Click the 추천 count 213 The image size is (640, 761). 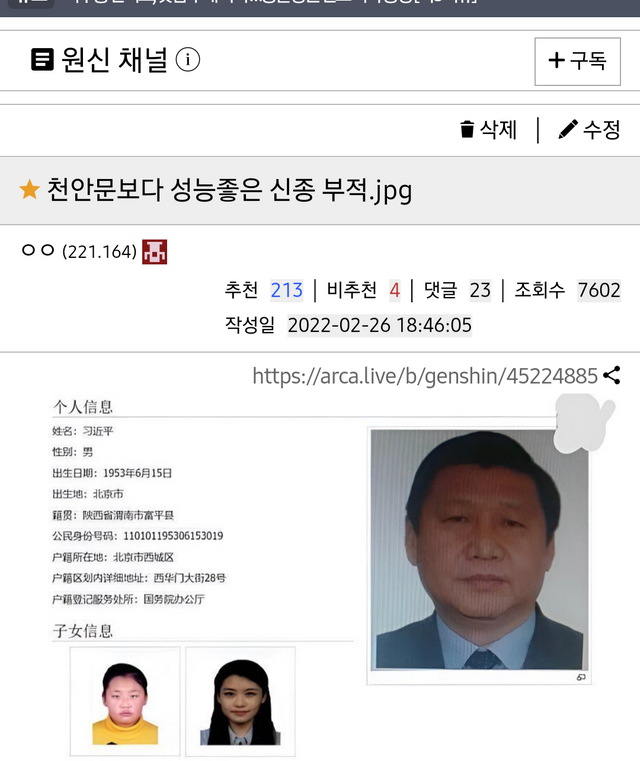pyautogui.click(x=287, y=290)
